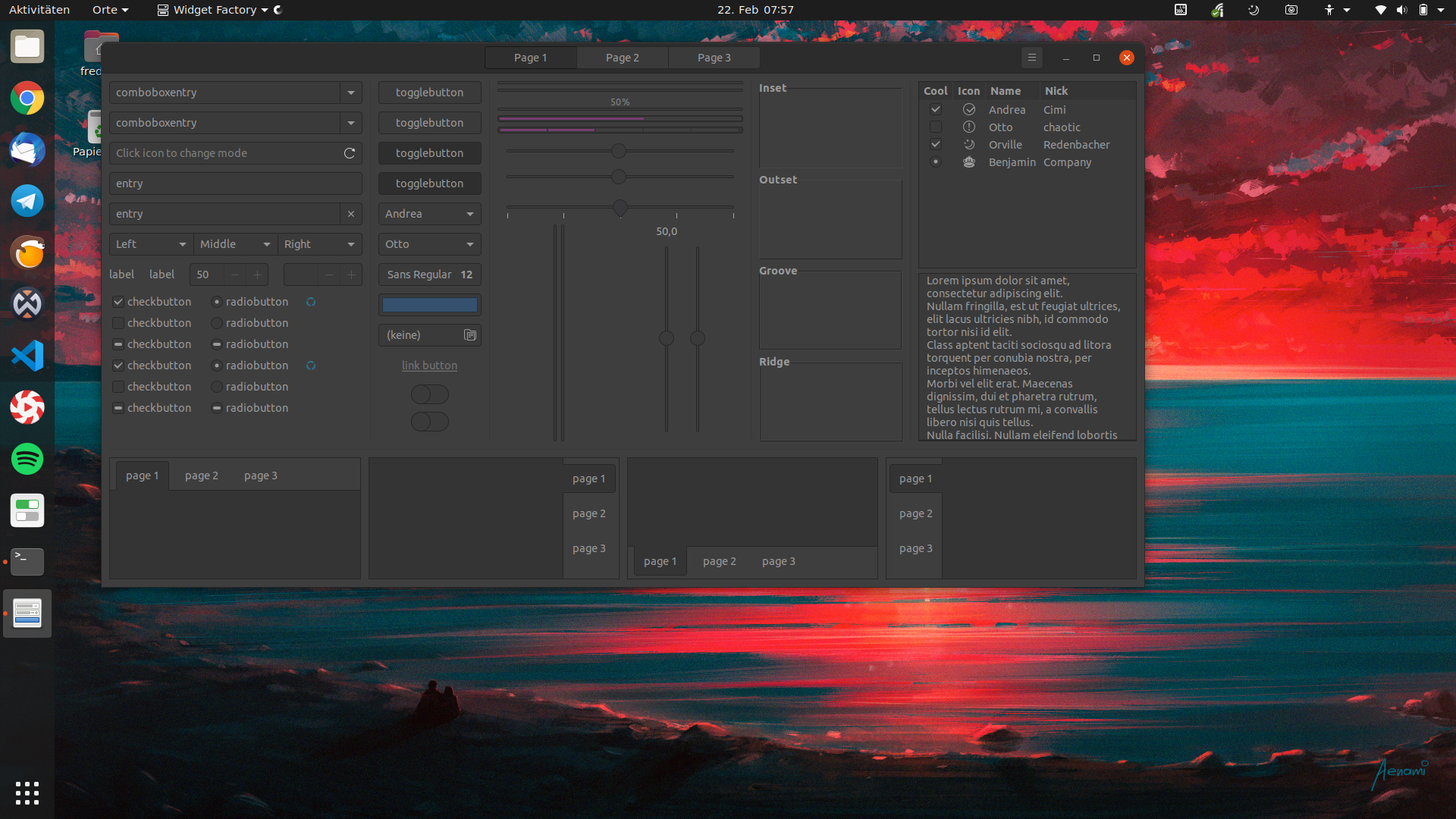Expand the first comboboxentry dropdown arrow
The image size is (1456, 819).
coord(351,93)
